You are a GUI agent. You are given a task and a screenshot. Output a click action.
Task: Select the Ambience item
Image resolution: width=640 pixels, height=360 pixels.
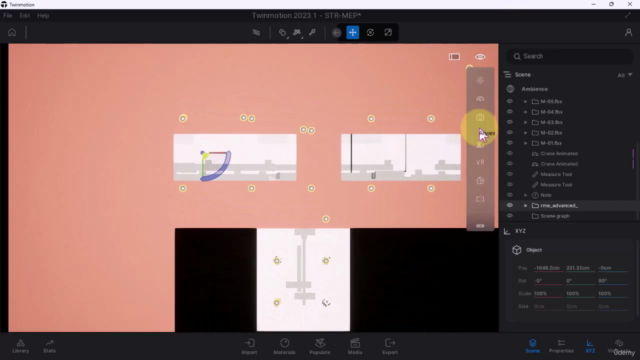tap(535, 89)
